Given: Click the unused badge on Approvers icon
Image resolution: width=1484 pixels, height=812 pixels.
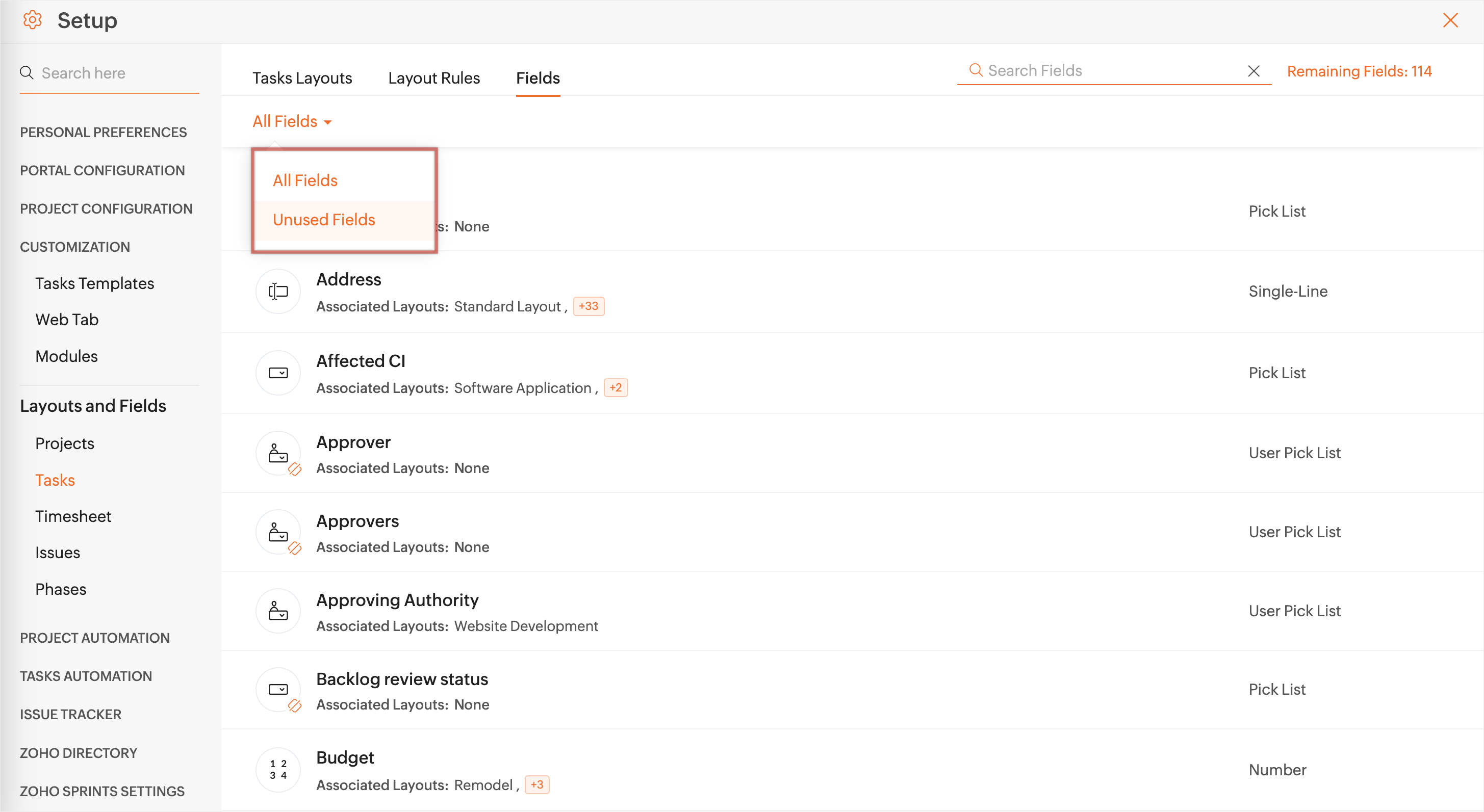Looking at the screenshot, I should (295, 548).
